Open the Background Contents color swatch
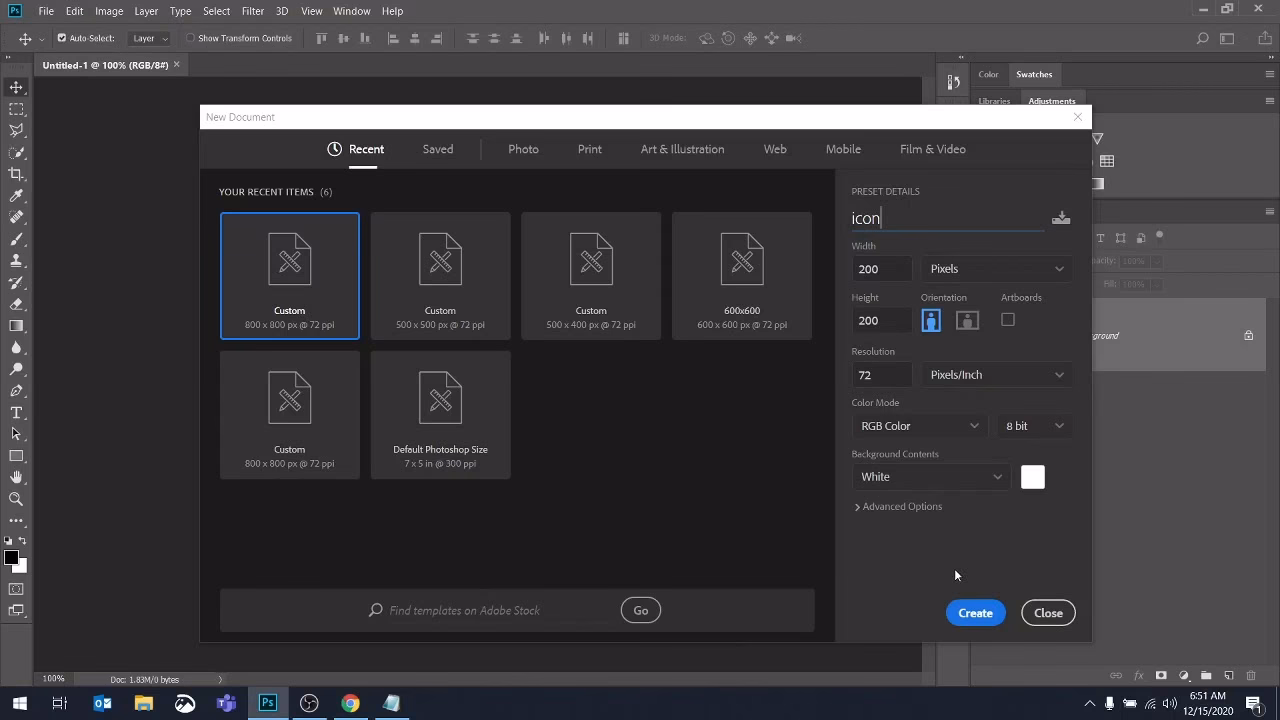Viewport: 1280px width, 720px height. coord(1032,477)
